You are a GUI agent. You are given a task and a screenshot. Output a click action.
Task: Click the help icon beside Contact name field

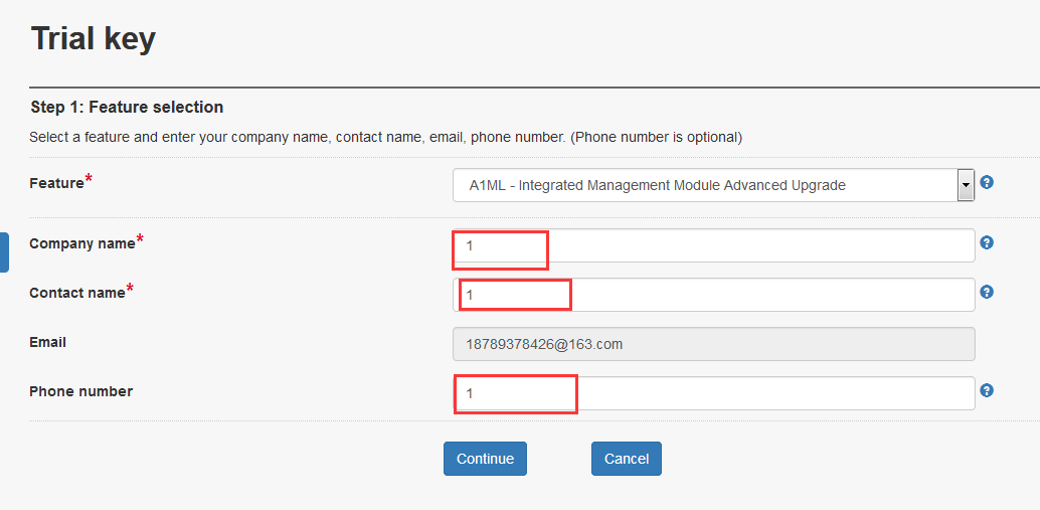(986, 292)
